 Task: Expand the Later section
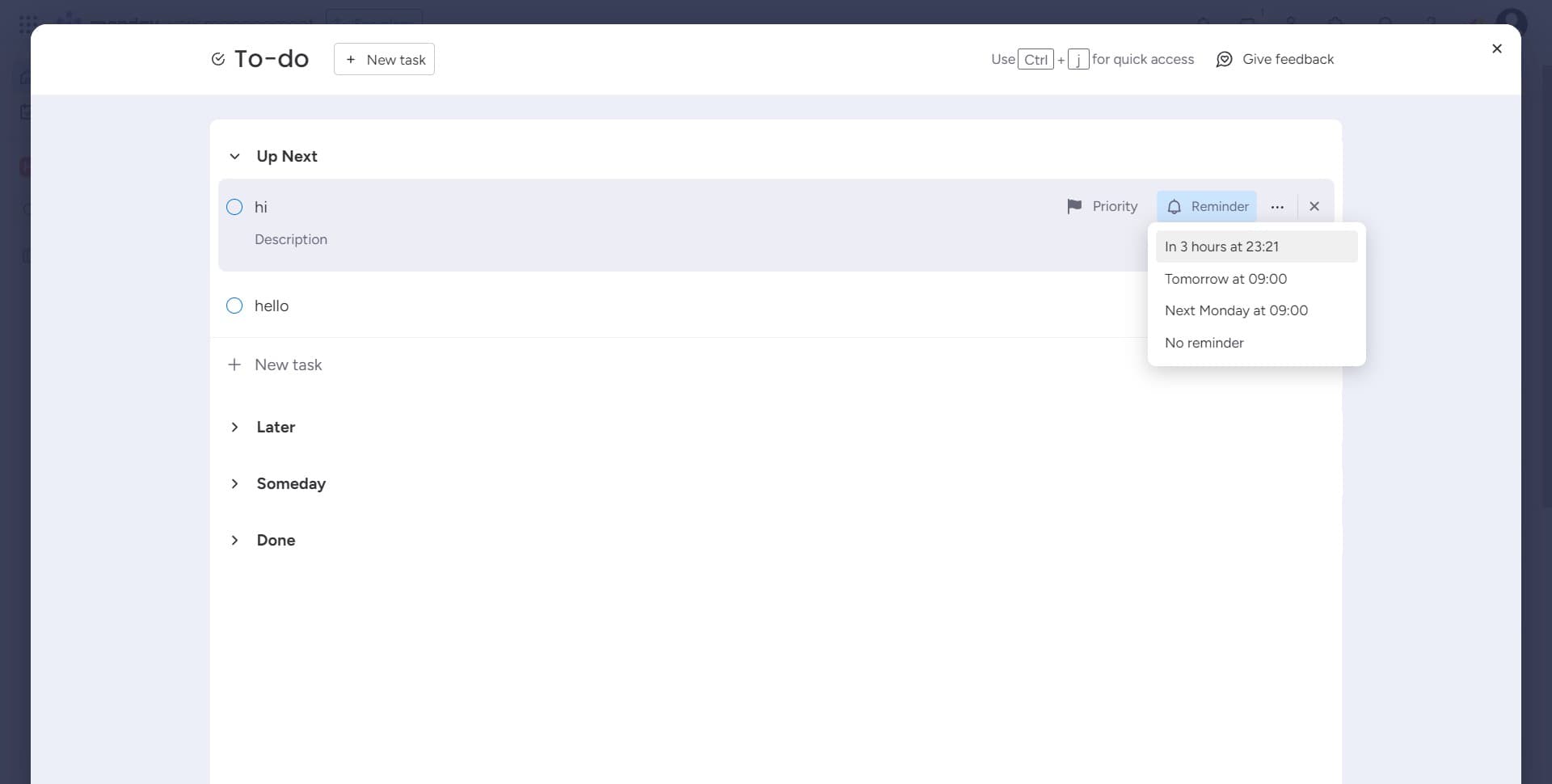point(234,427)
